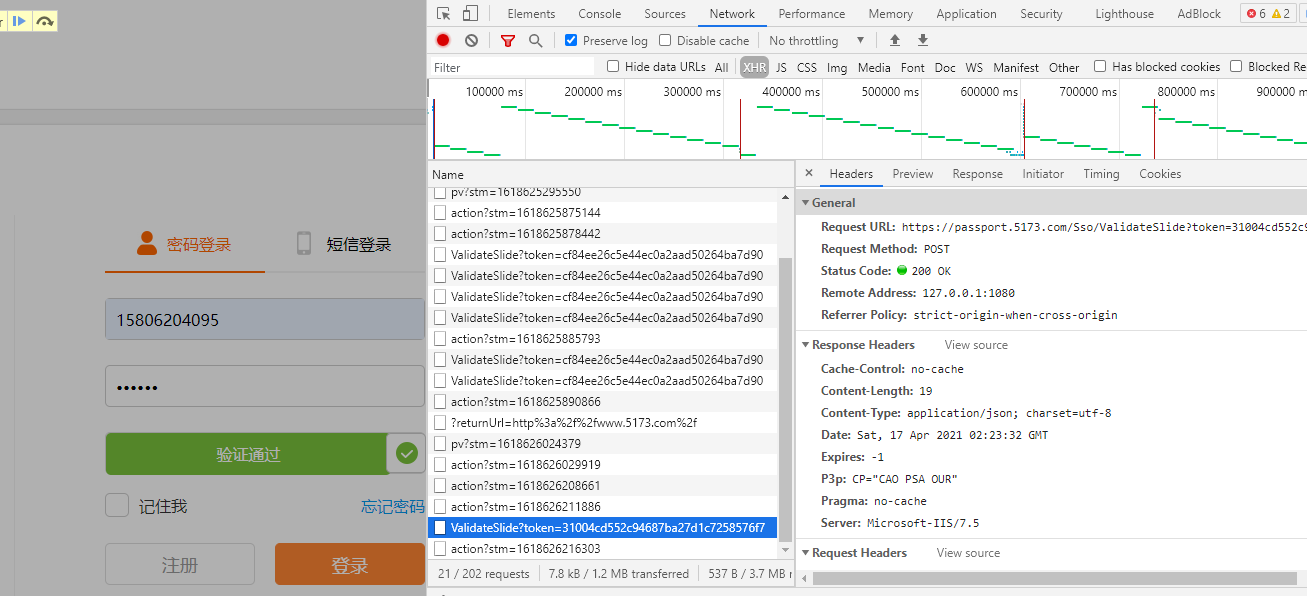
Task: Click the phone number input field
Action: 265,319
